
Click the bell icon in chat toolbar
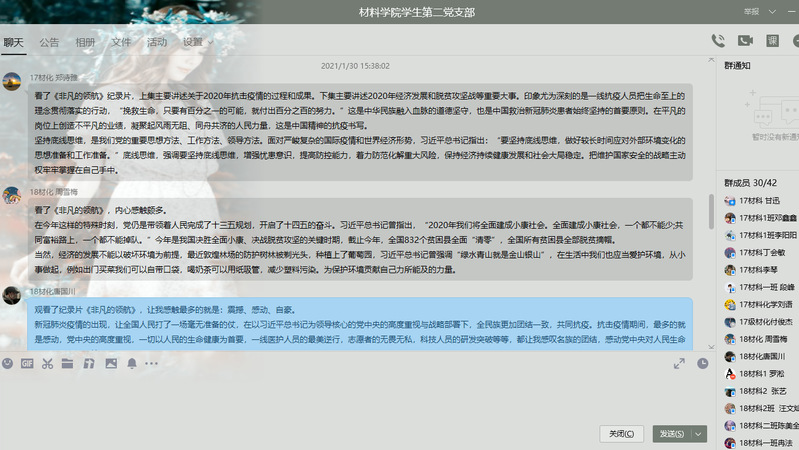click(132, 363)
